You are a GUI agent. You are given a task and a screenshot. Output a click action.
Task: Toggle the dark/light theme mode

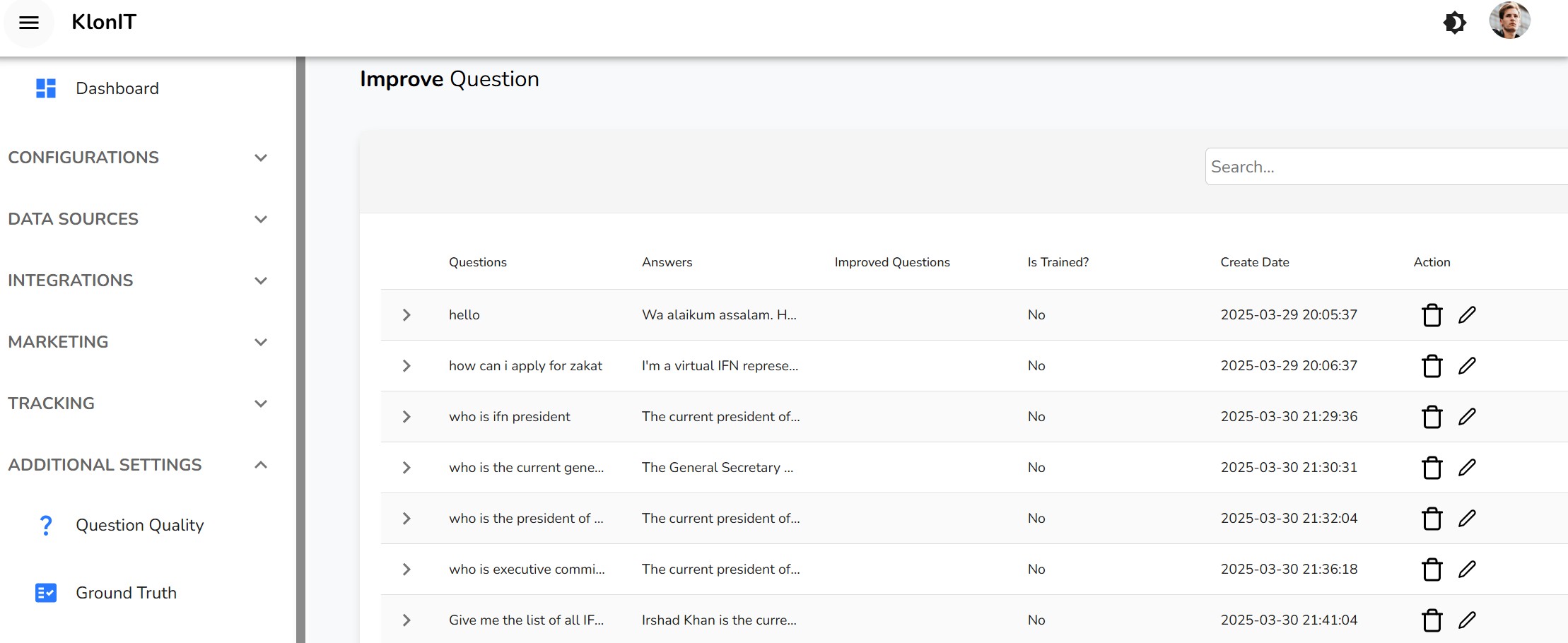1454,23
